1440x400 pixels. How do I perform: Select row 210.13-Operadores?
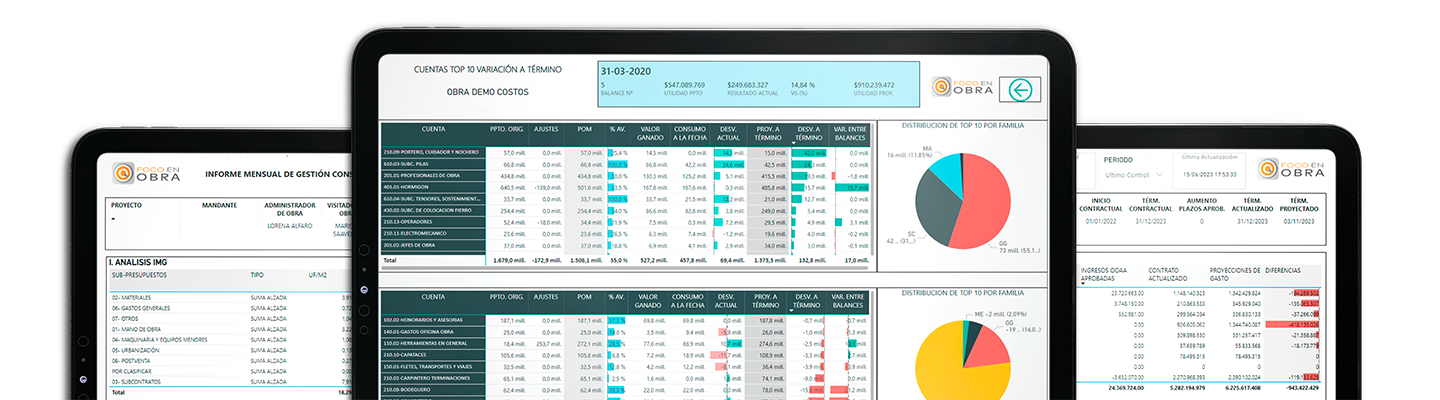tap(625, 222)
